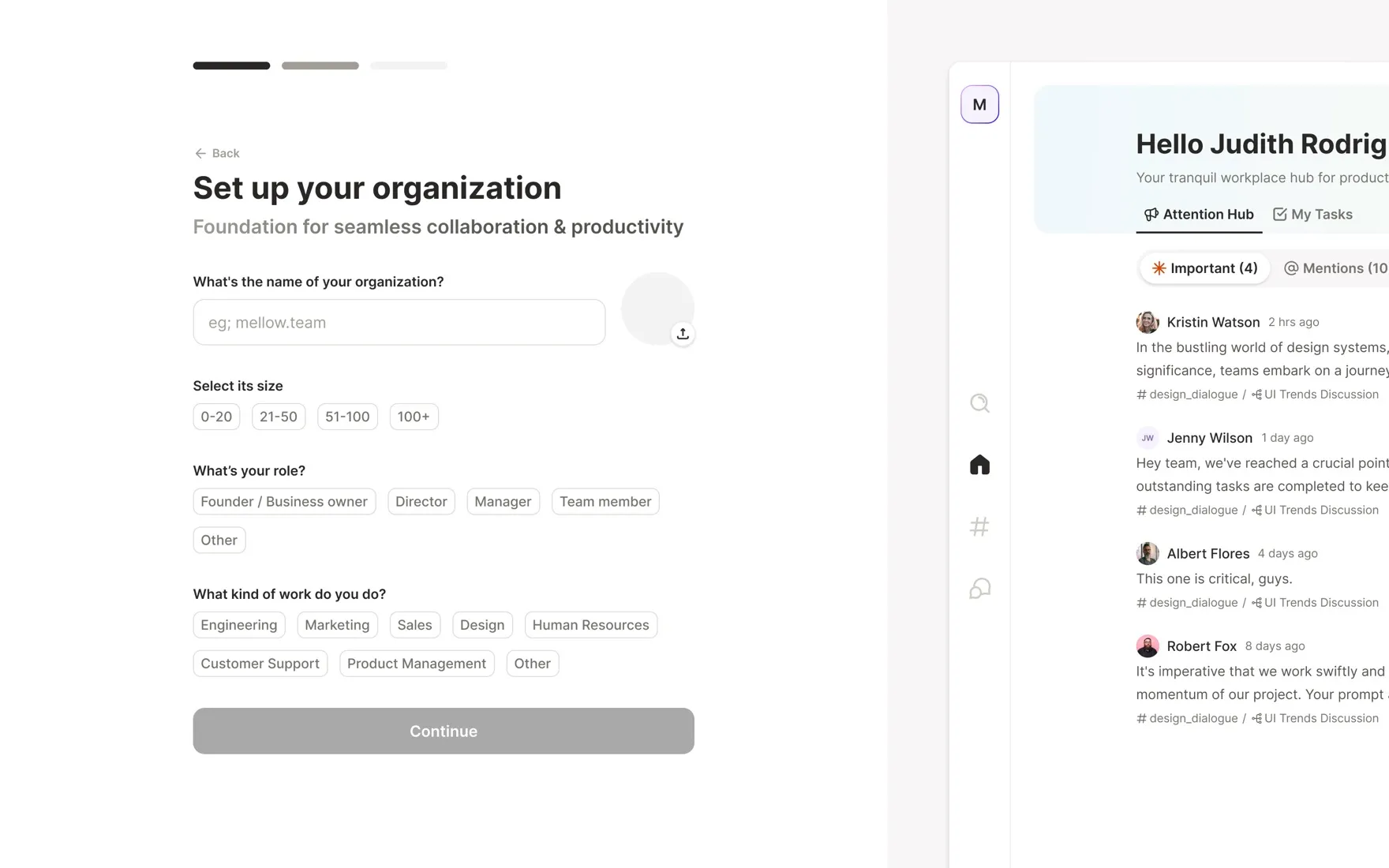Click second onboarding progress step bar
The image size is (1389, 868).
click(320, 65)
